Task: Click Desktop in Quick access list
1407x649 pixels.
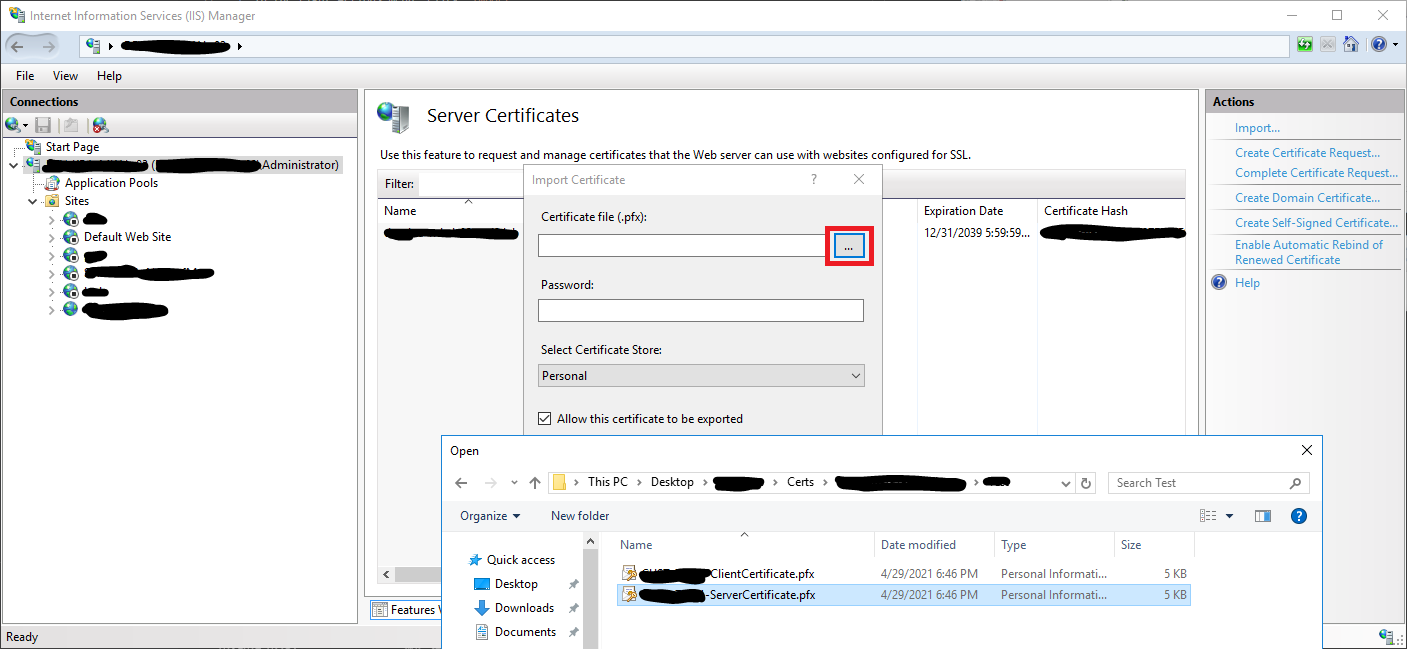Action: pyautogui.click(x=516, y=584)
